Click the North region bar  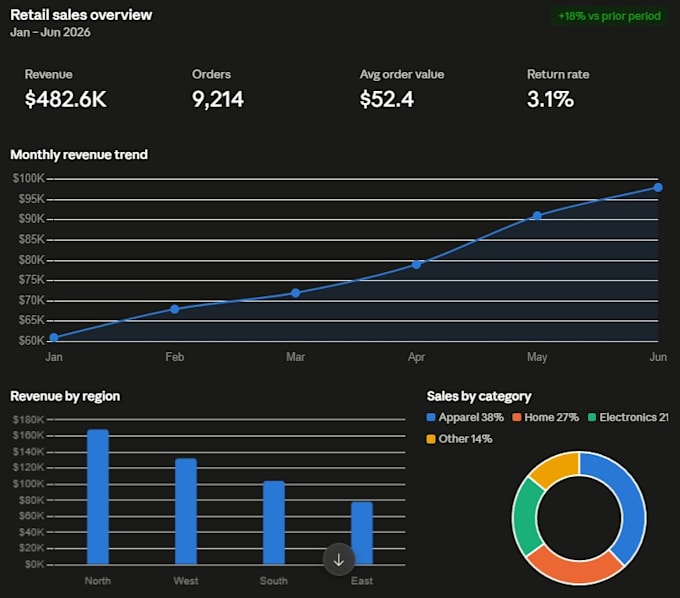98,497
